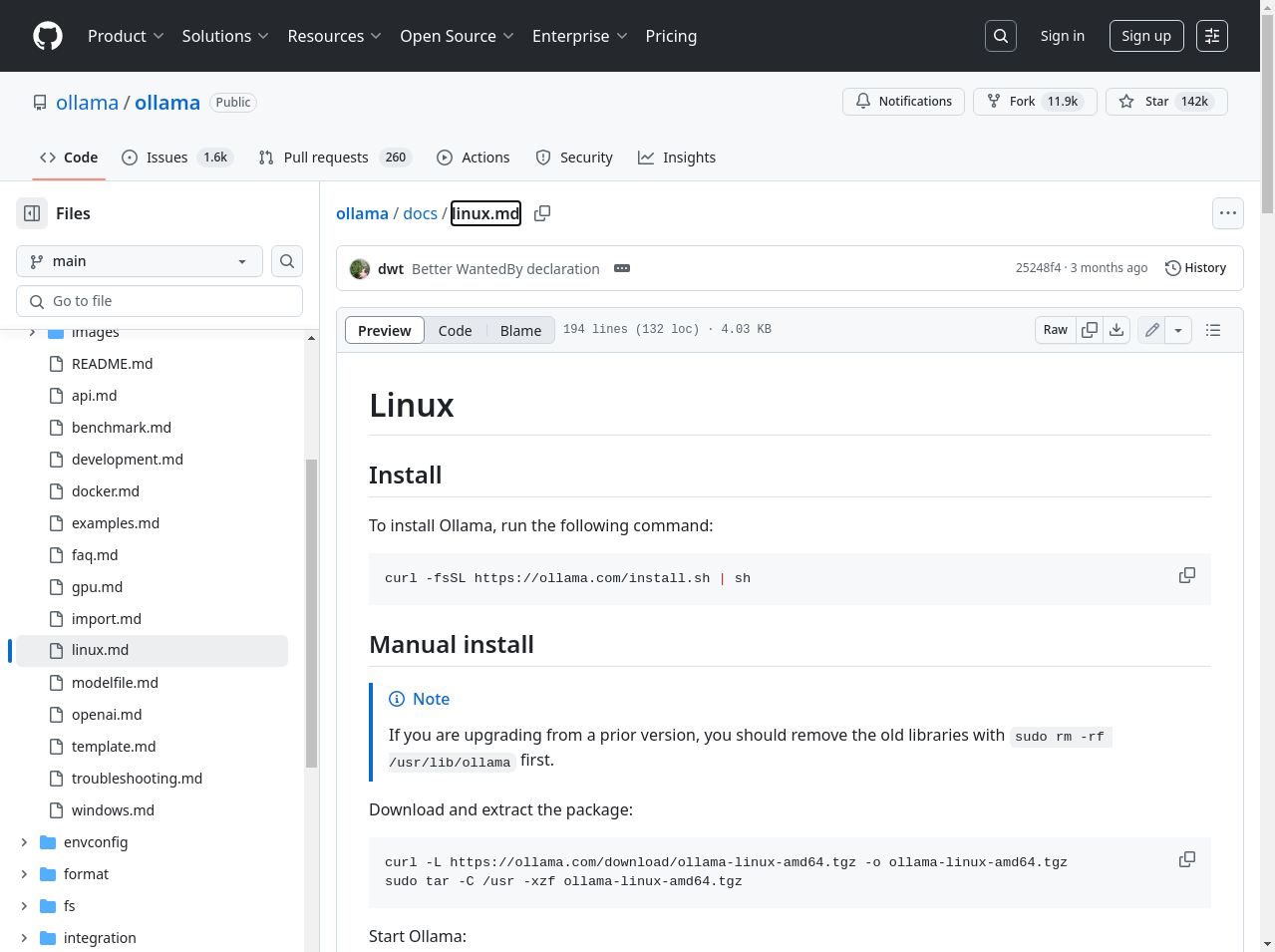Click the Sign in link
Viewport: 1275px width, 952px height.
(x=1063, y=36)
